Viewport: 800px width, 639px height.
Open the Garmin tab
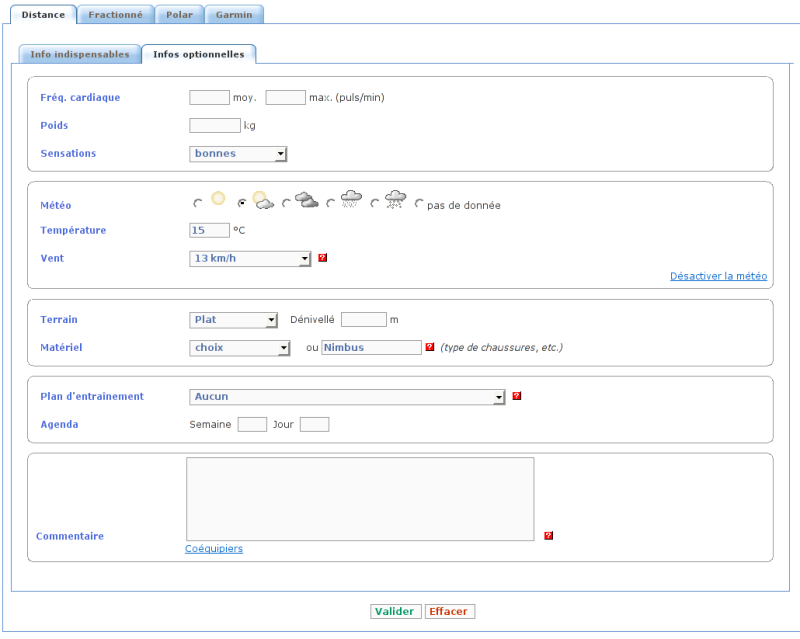click(234, 15)
